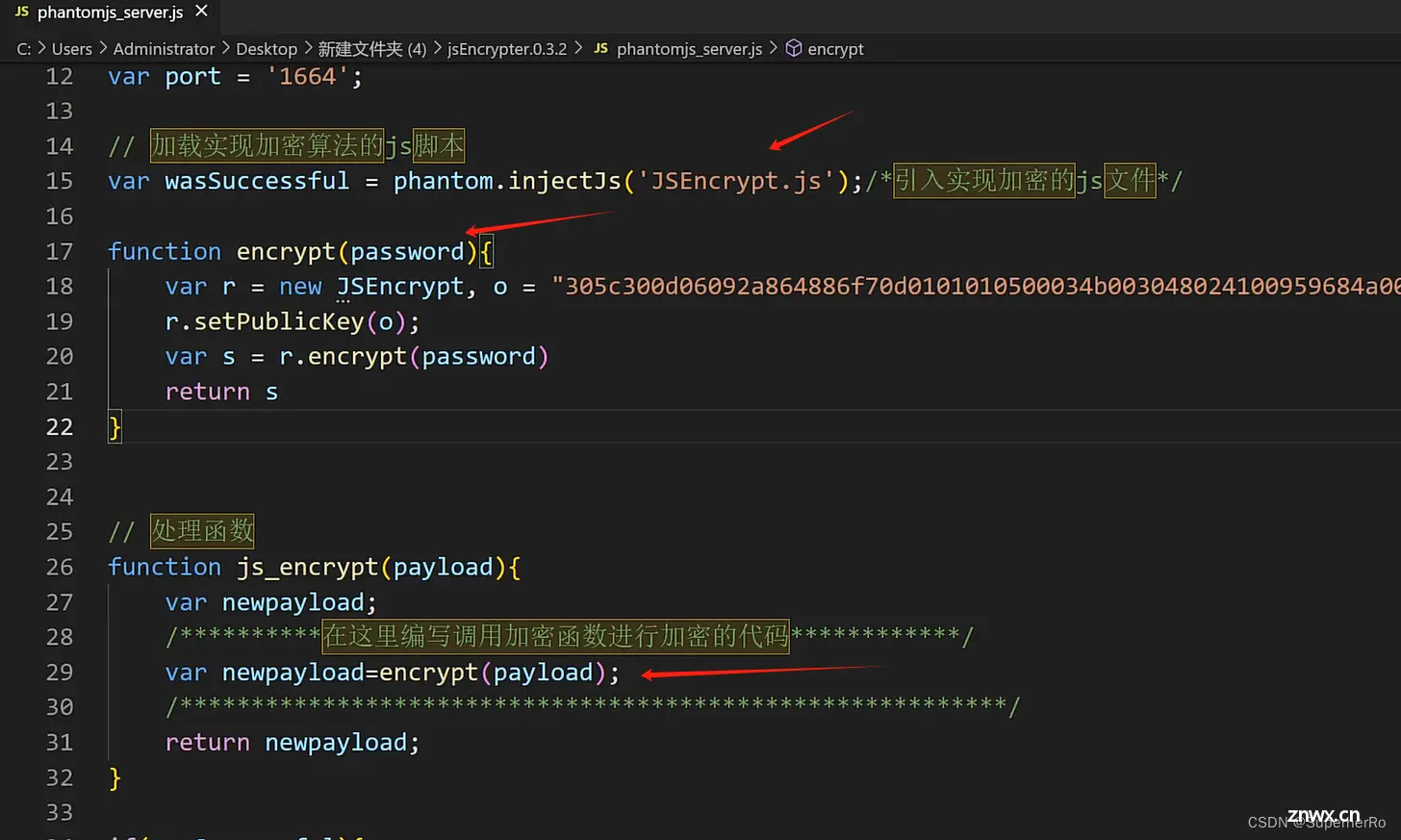Open jsEncrypter.0.3.2 breadcrumb segment
Image resolution: width=1401 pixels, height=840 pixels.
click(x=507, y=49)
